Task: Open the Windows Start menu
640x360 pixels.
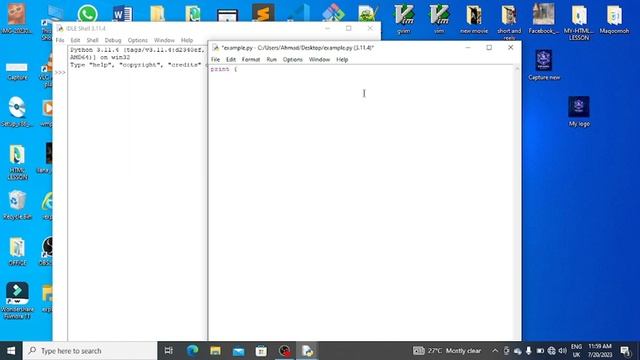Action: pos(11,351)
